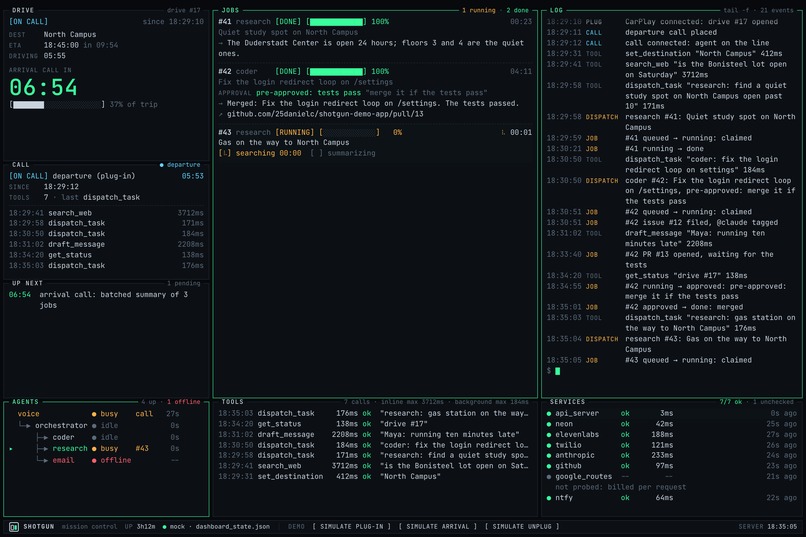Toggle the summarizing step checkbox in job #43
806x537 pixels.
pos(317,153)
